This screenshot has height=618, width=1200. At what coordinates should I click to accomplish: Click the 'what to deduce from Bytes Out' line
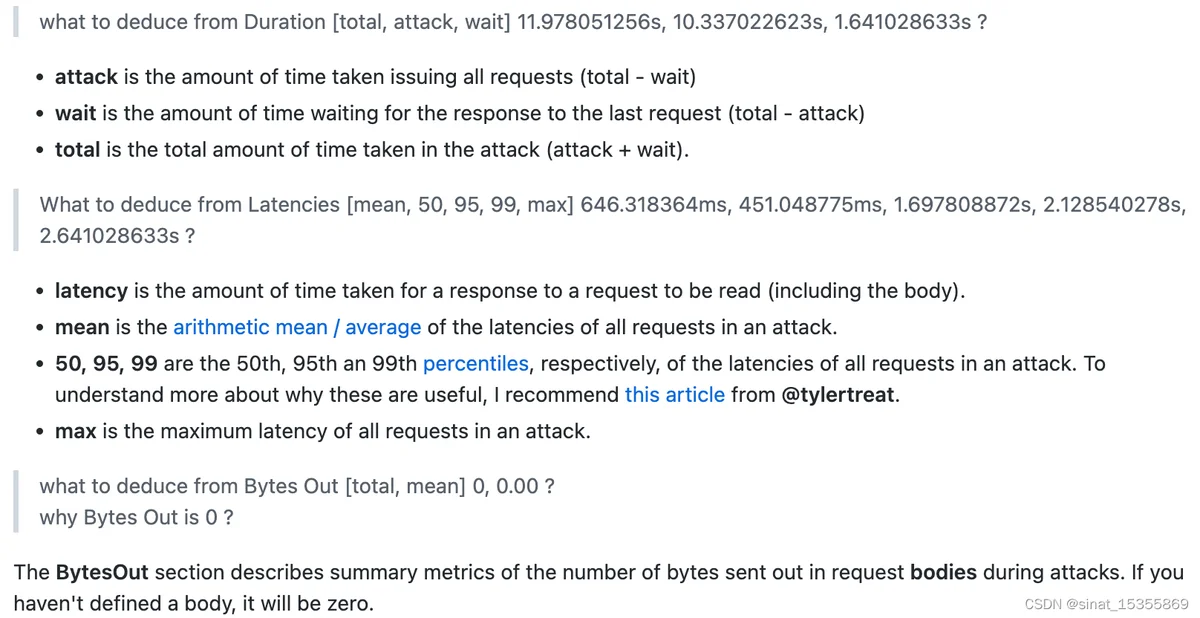pos(297,486)
